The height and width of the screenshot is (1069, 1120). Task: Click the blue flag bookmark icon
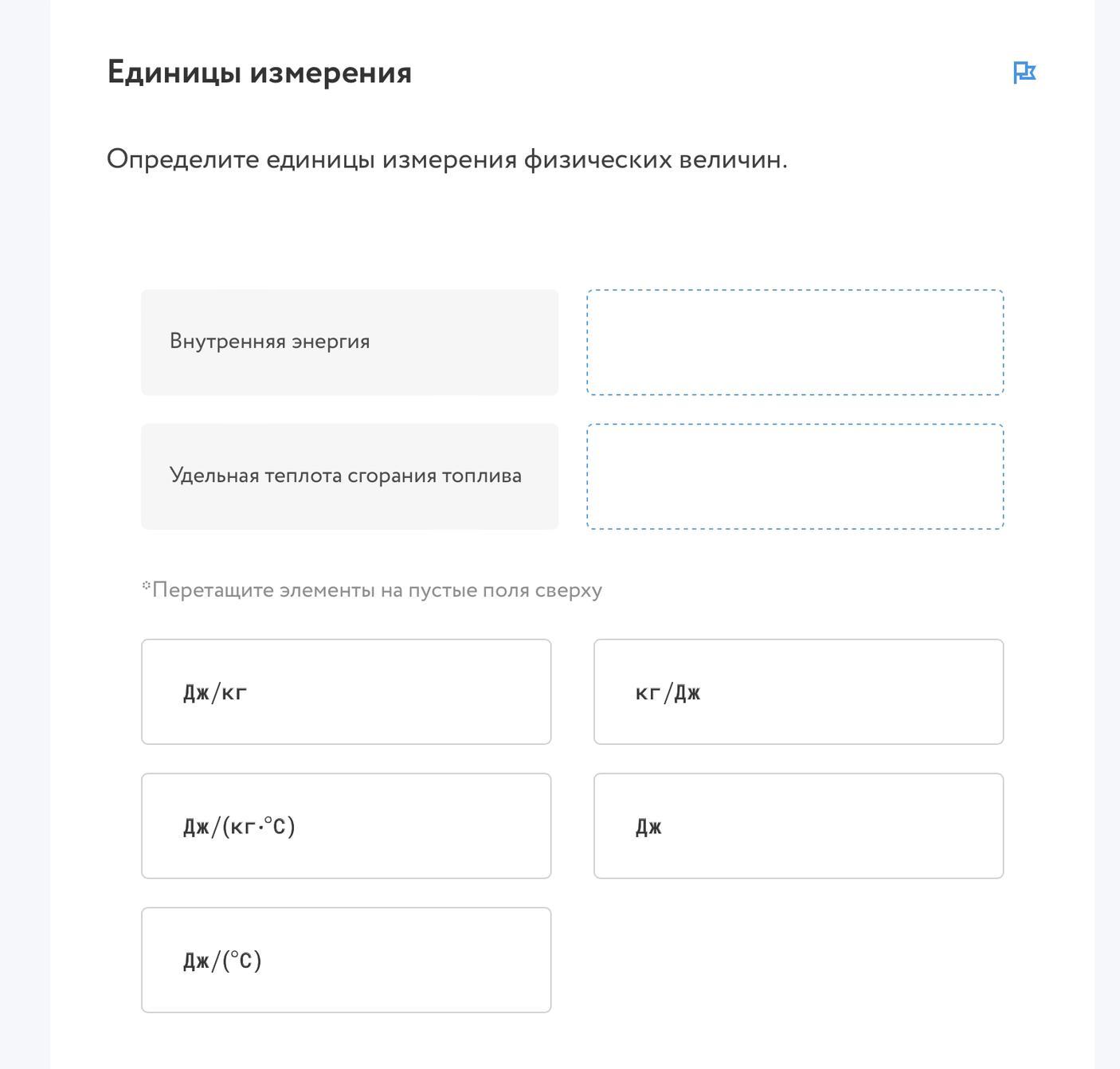point(1024,72)
